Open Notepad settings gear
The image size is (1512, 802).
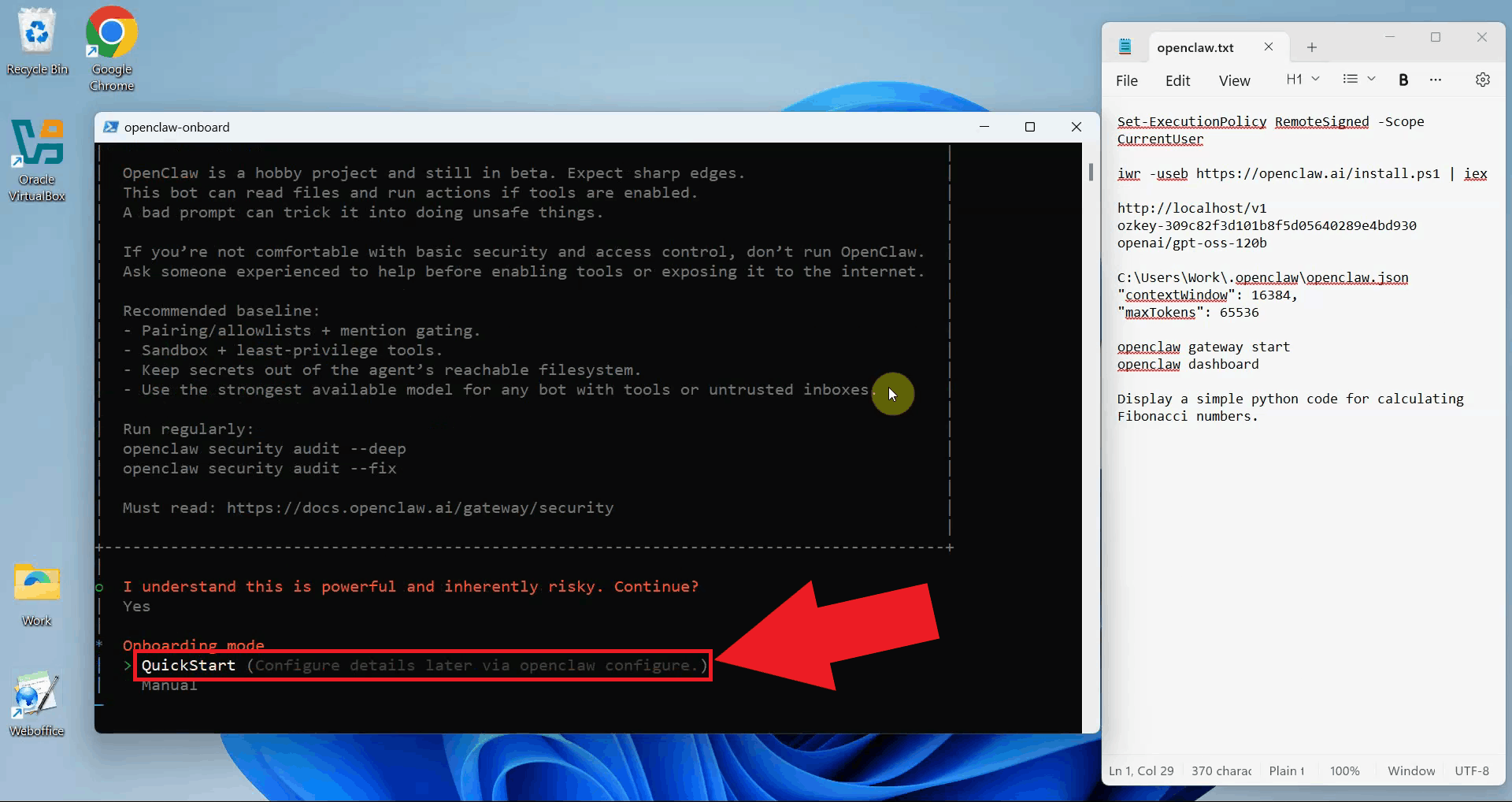click(1482, 80)
